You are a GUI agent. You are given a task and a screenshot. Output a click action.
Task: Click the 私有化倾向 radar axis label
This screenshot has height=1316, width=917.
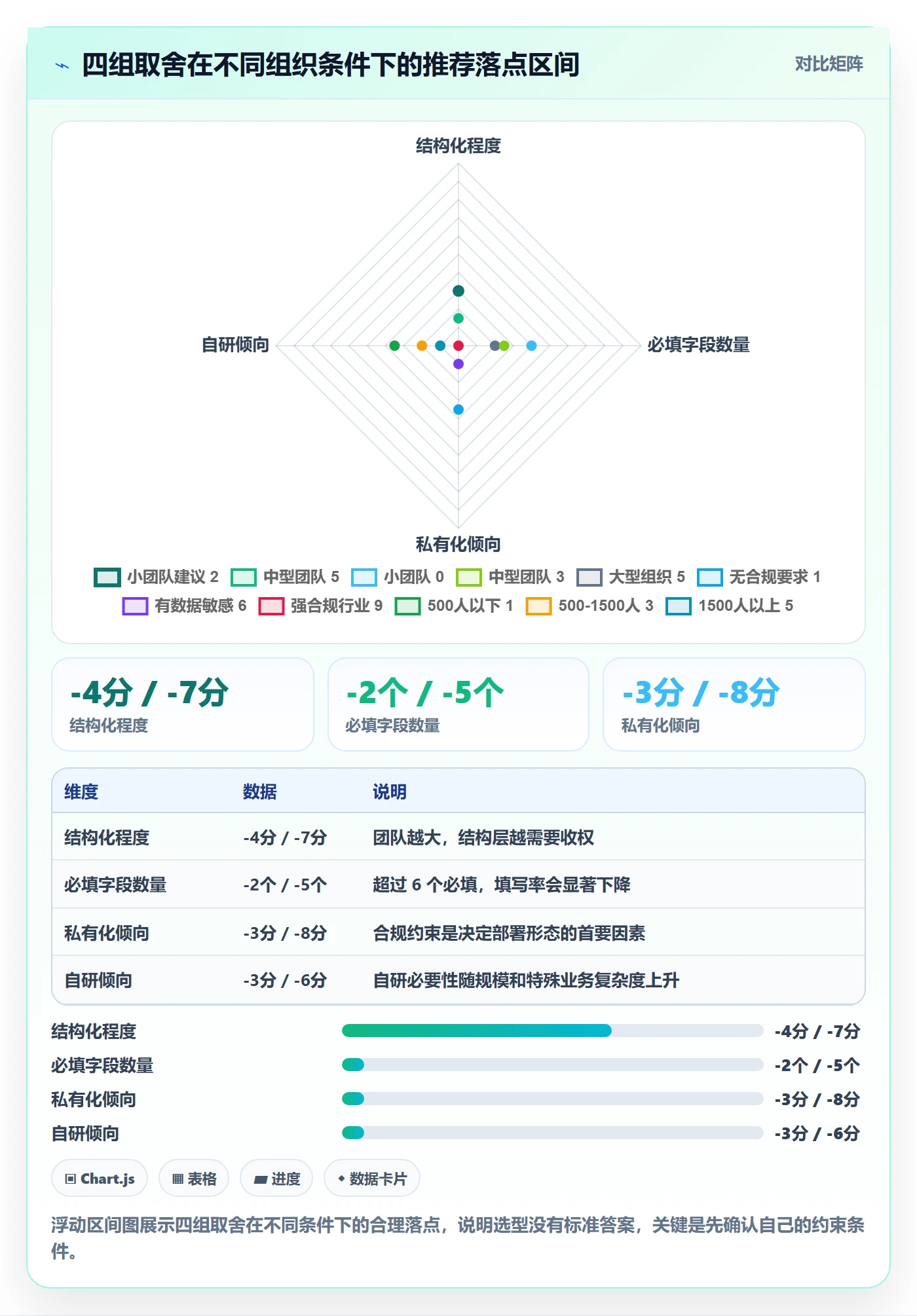(458, 544)
